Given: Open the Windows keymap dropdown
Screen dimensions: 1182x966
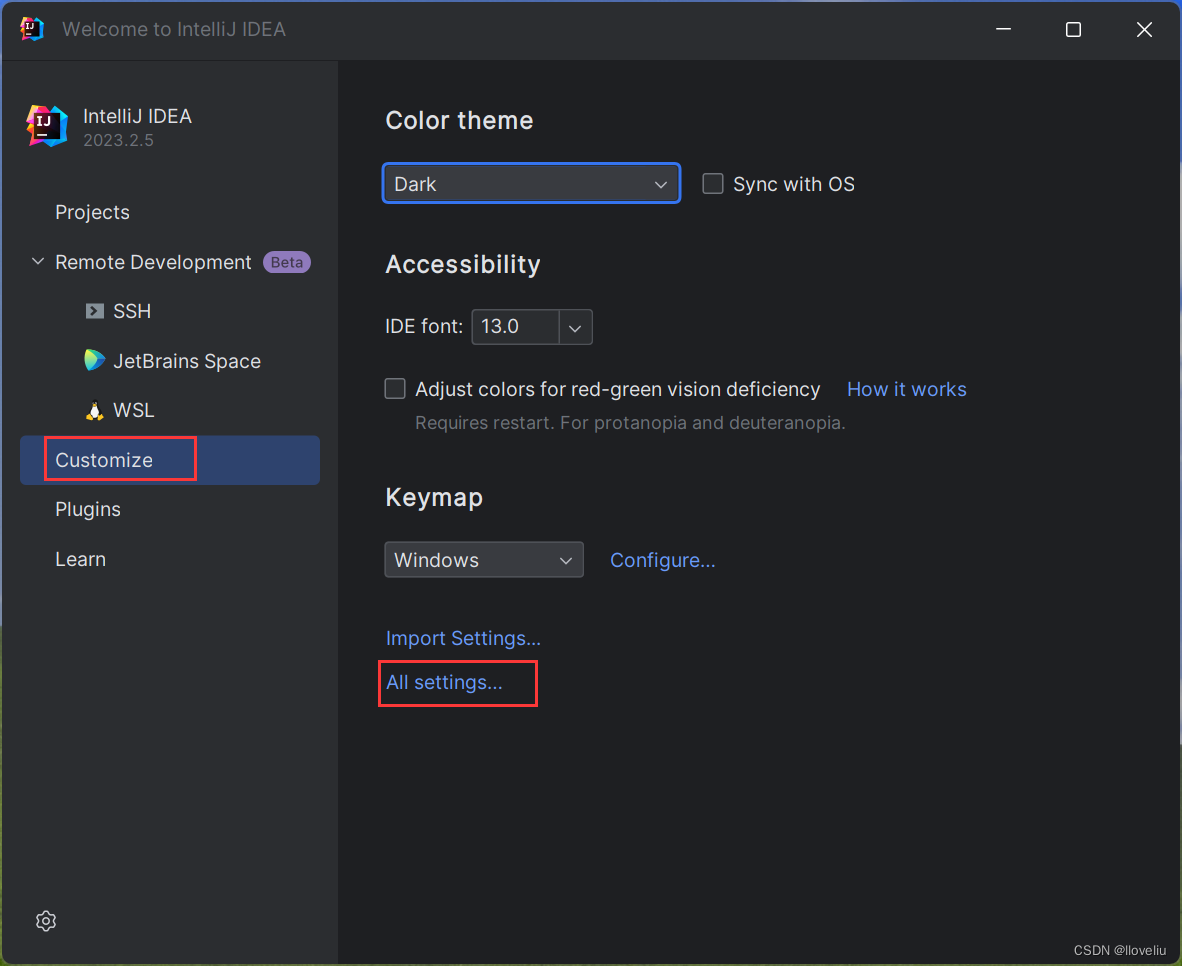Looking at the screenshot, I should [x=484, y=560].
